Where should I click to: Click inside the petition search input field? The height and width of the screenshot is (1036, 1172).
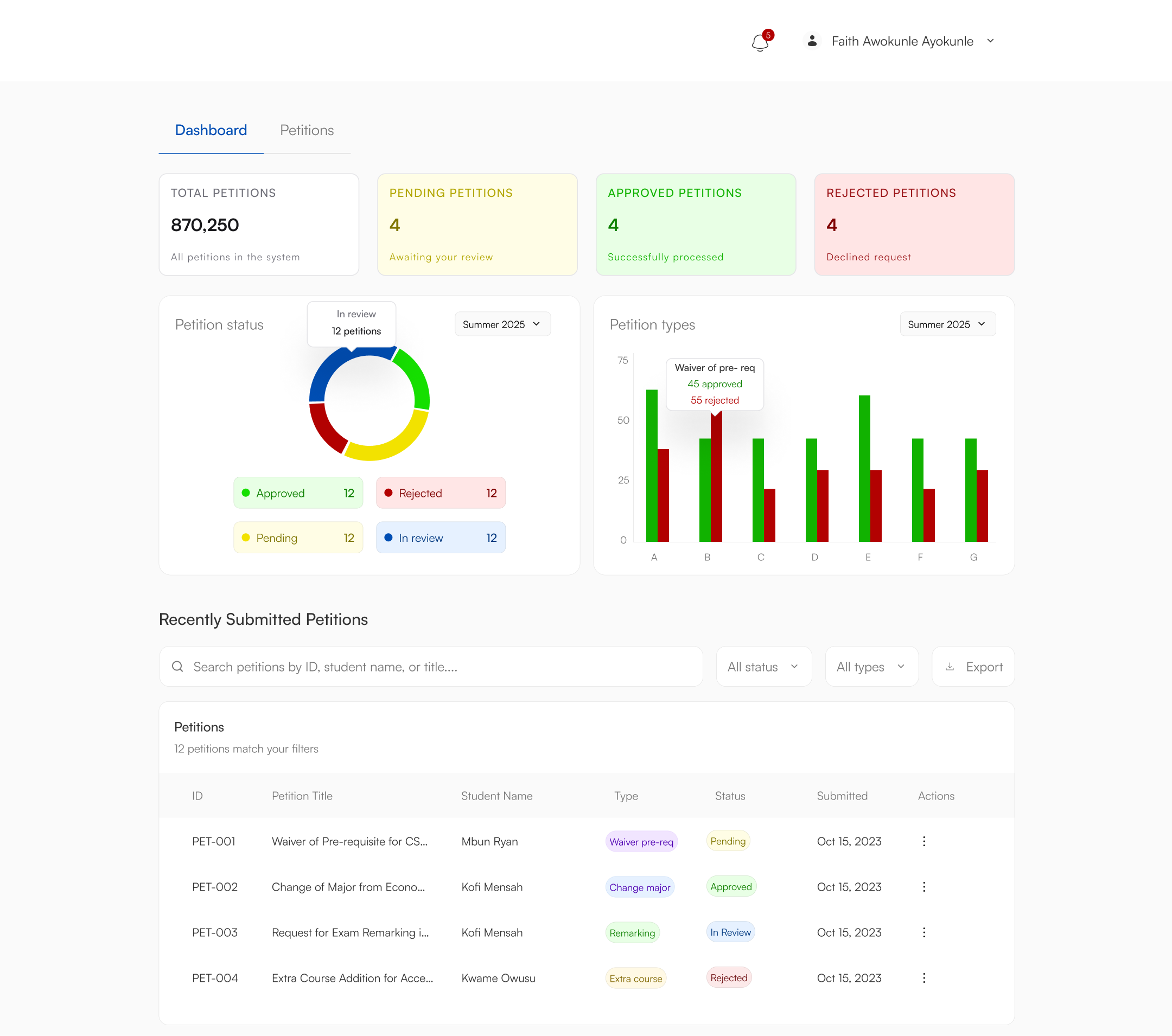click(402, 666)
